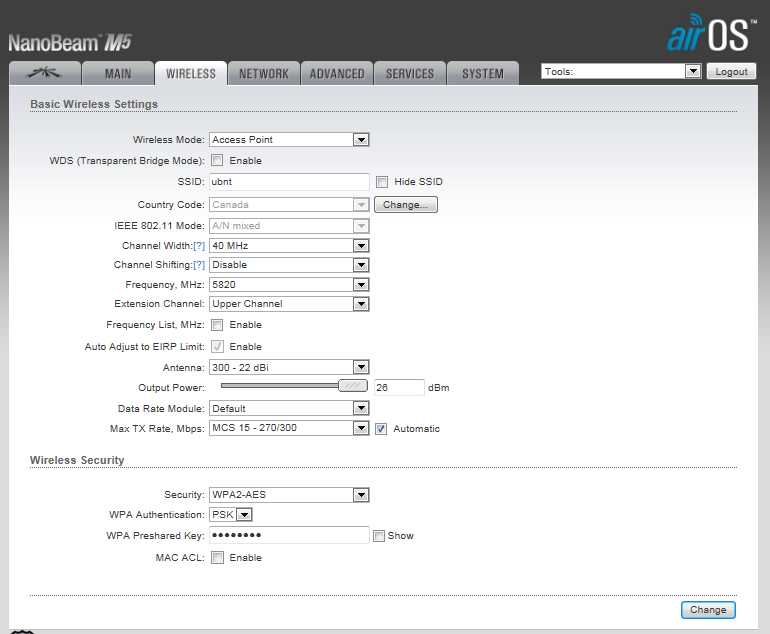Switch to the MAIN tab
Screen dimensions: 770x634
(118, 73)
